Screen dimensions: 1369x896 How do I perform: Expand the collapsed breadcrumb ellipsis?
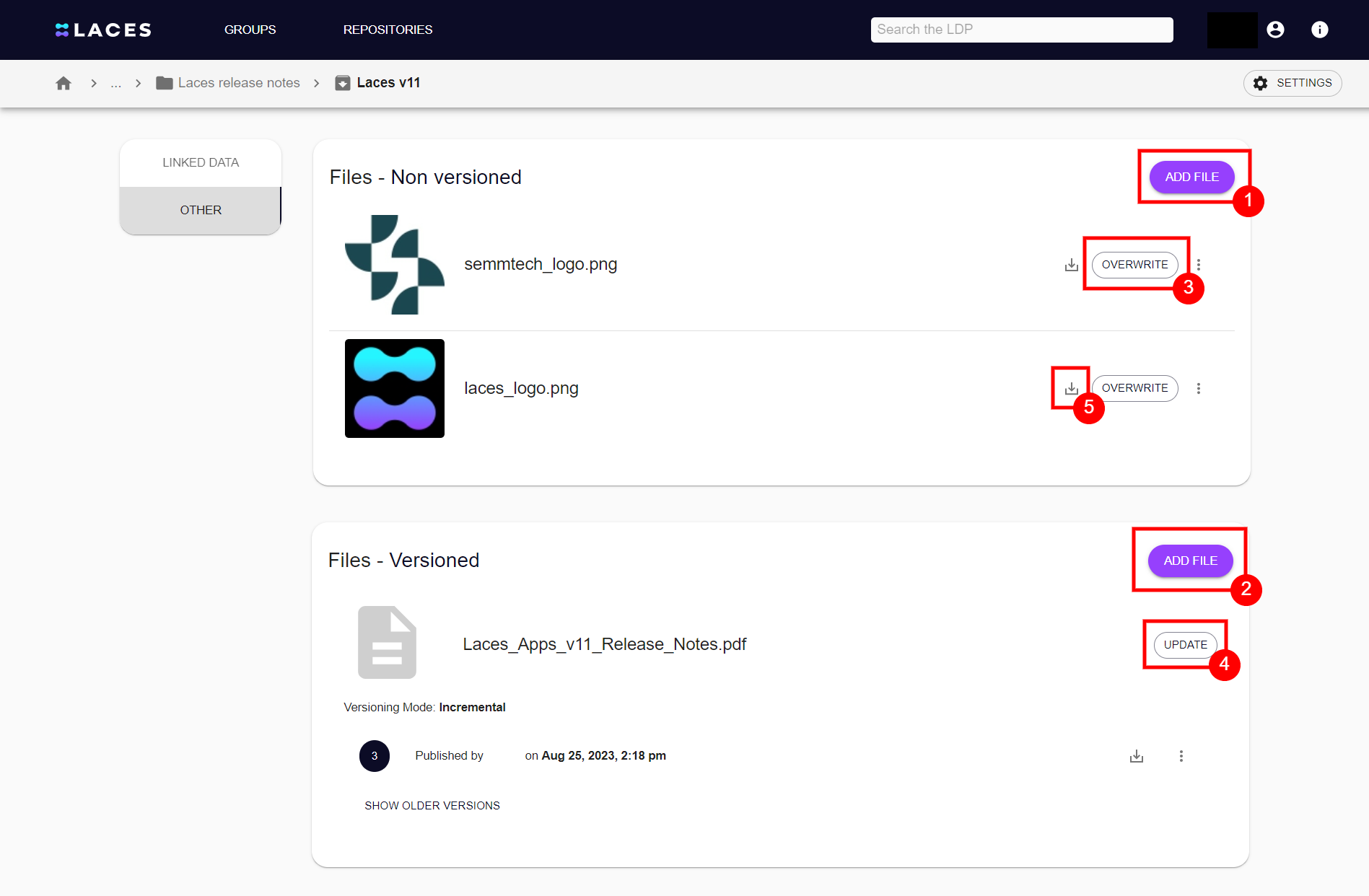115,83
